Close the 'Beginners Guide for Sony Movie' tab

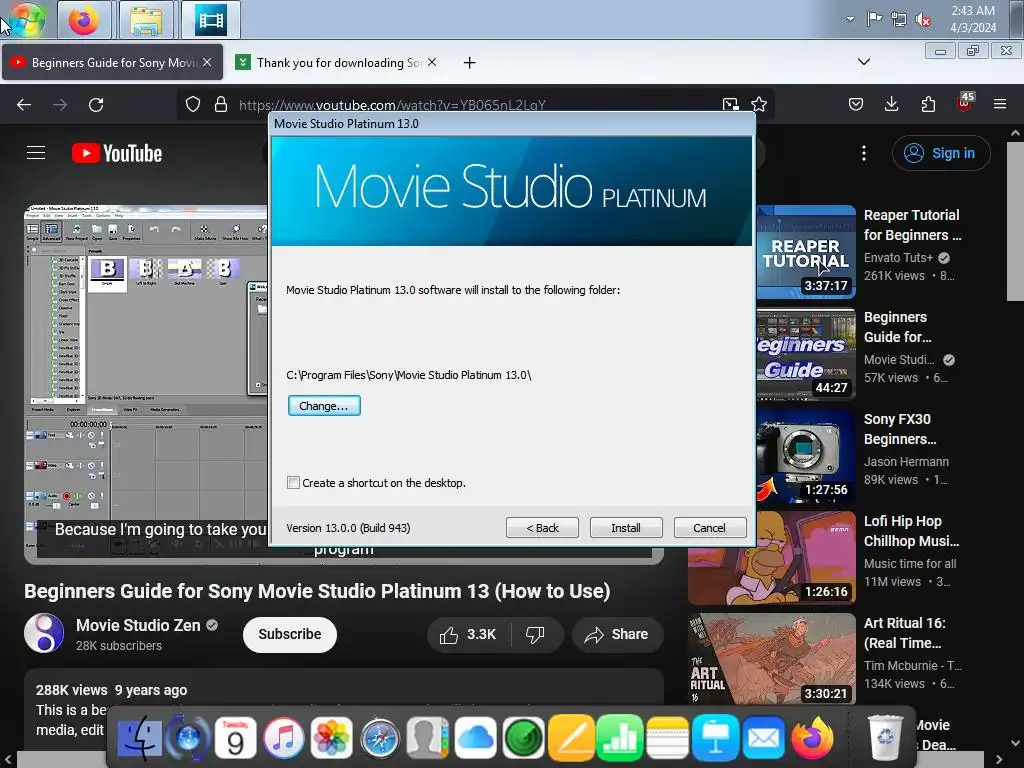(206, 62)
